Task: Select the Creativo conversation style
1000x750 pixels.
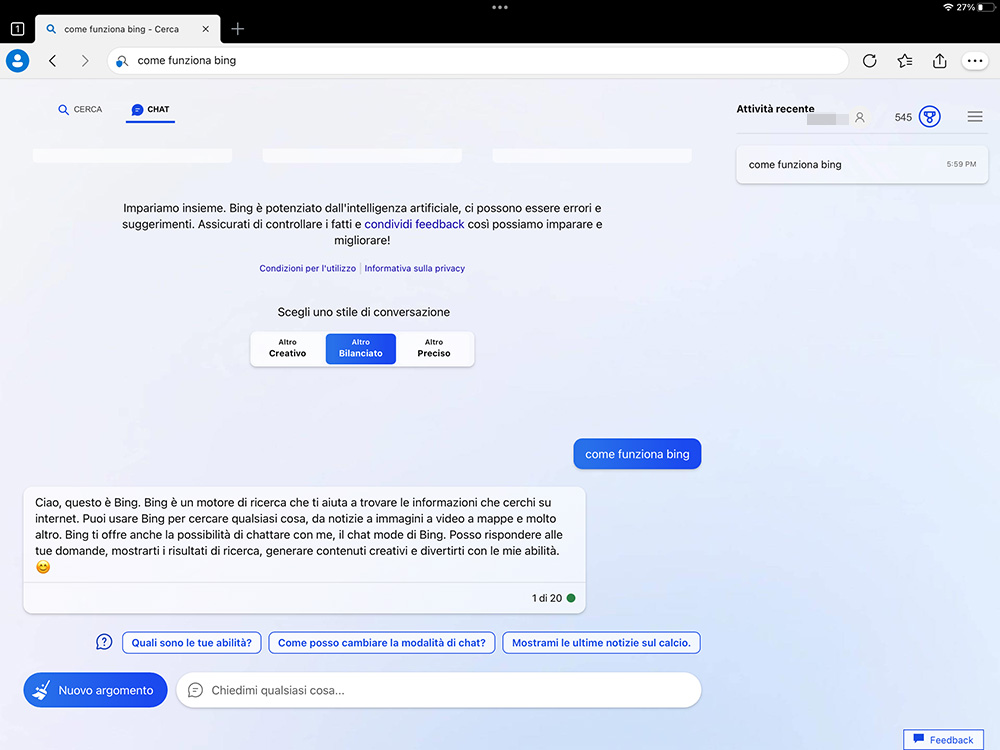Action: click(x=287, y=348)
